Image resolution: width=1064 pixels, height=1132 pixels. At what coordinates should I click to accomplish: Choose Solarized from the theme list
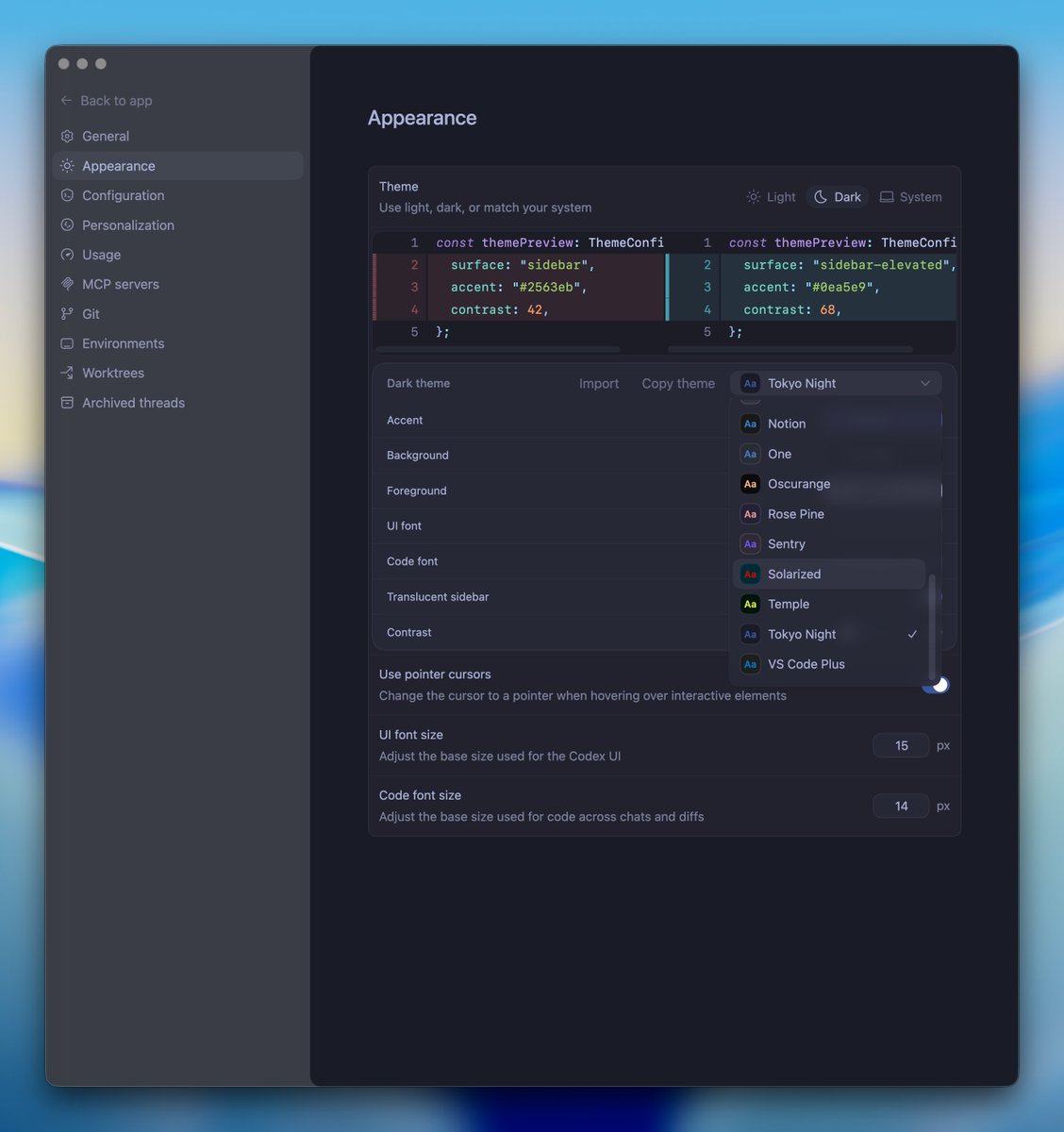829,574
